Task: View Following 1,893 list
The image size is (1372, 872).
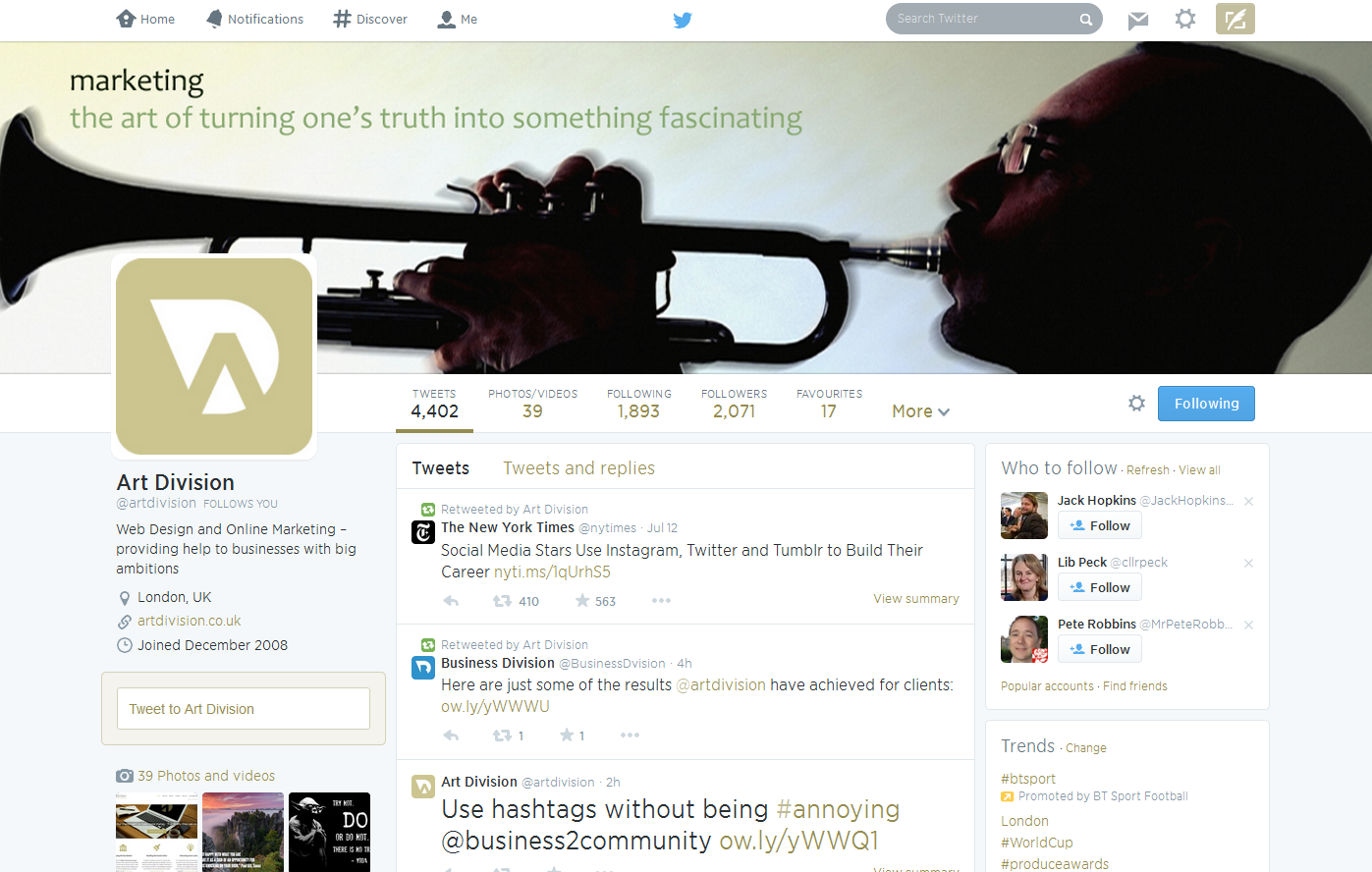Action: click(638, 404)
